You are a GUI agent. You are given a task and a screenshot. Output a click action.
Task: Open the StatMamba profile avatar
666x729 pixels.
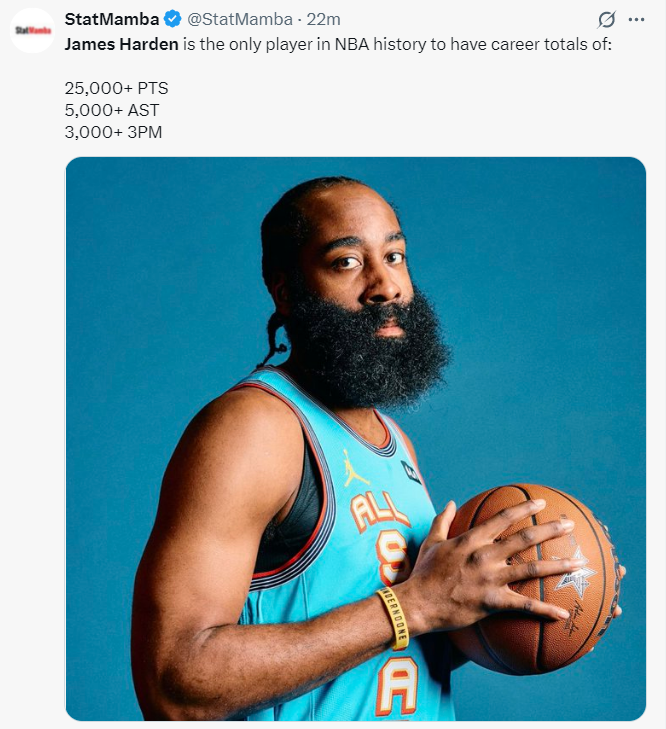pos(32,30)
